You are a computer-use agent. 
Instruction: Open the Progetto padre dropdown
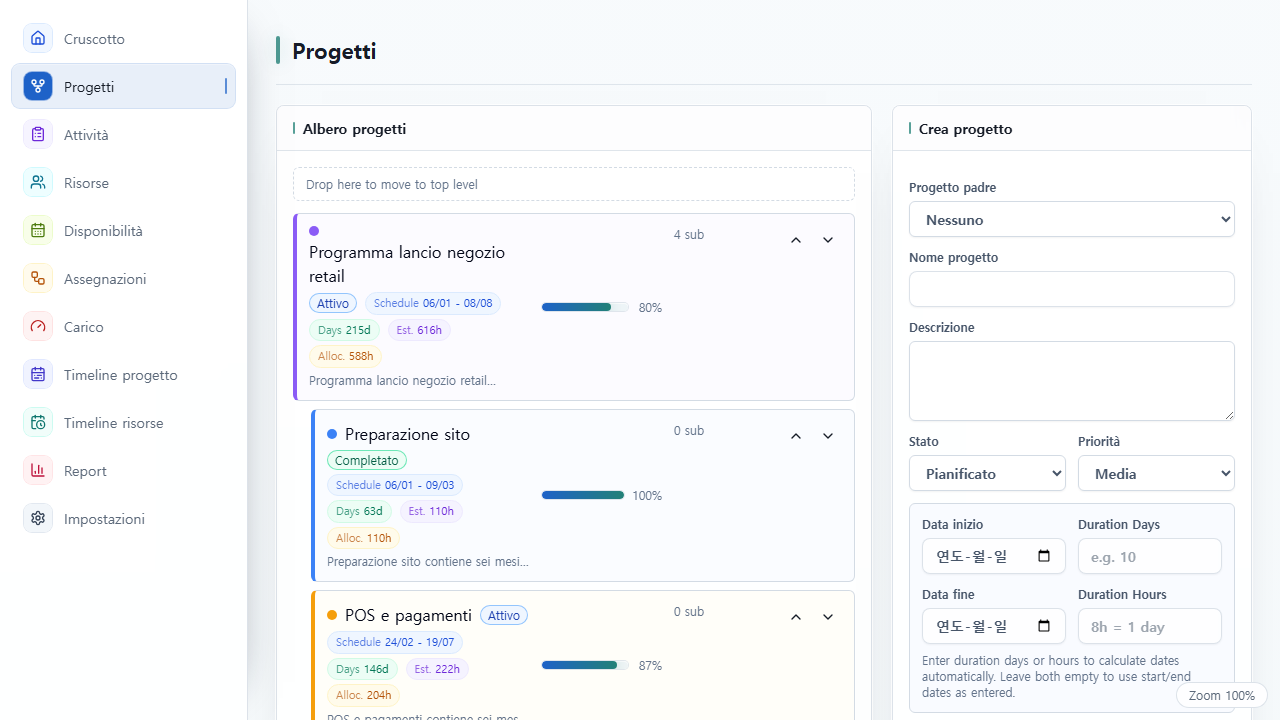coord(1072,219)
